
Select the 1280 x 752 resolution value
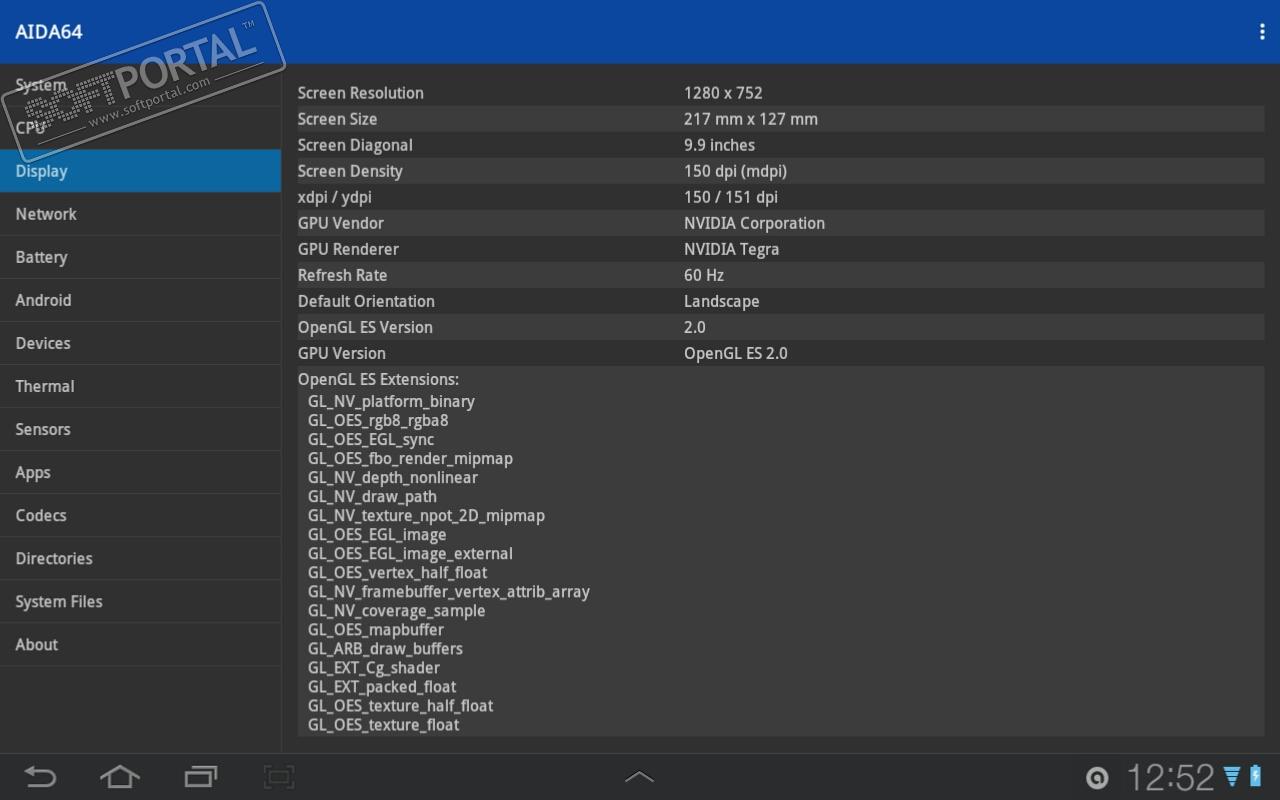pos(723,93)
